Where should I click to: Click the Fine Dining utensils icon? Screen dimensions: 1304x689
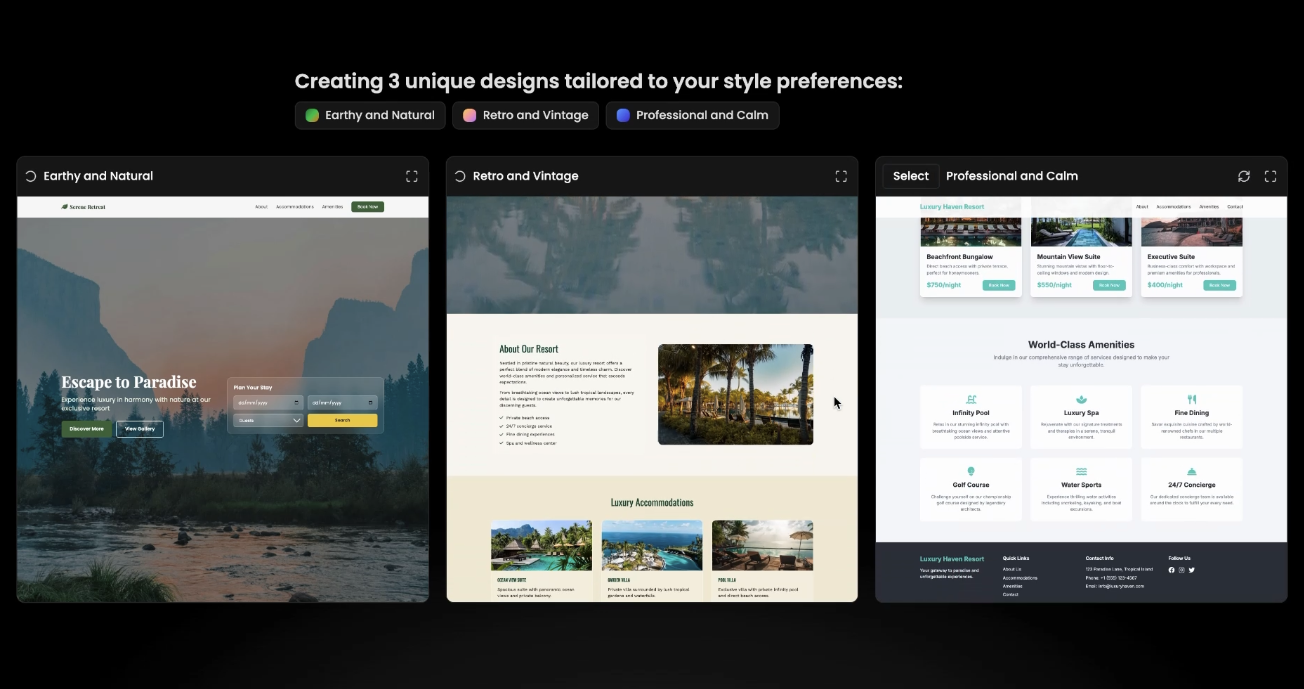[1191, 399]
